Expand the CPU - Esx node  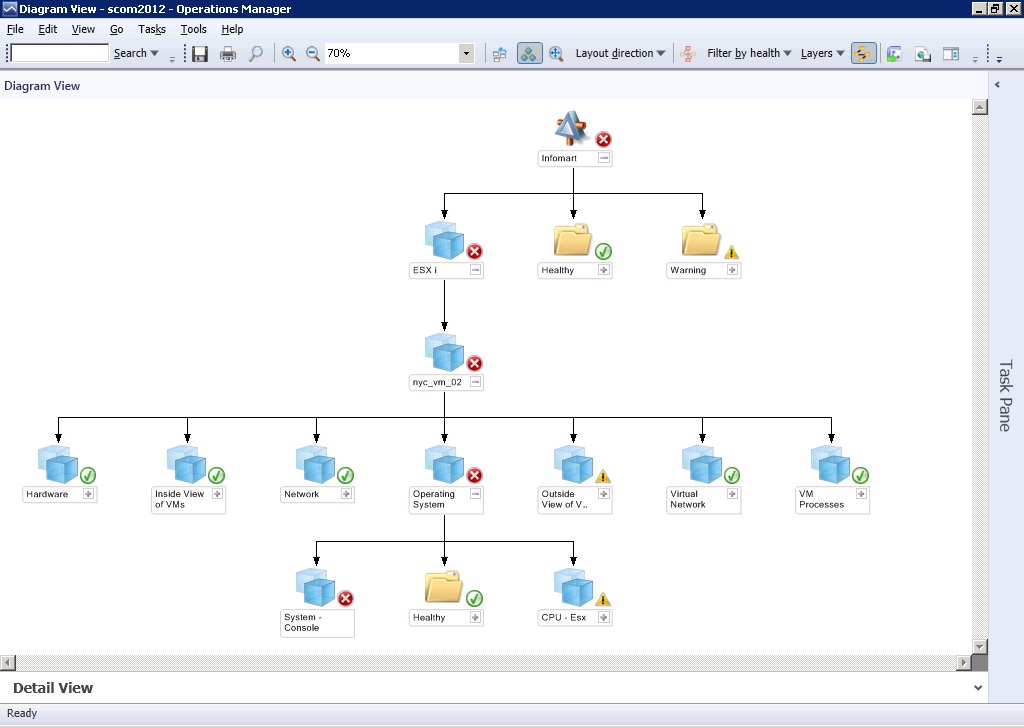tap(604, 617)
